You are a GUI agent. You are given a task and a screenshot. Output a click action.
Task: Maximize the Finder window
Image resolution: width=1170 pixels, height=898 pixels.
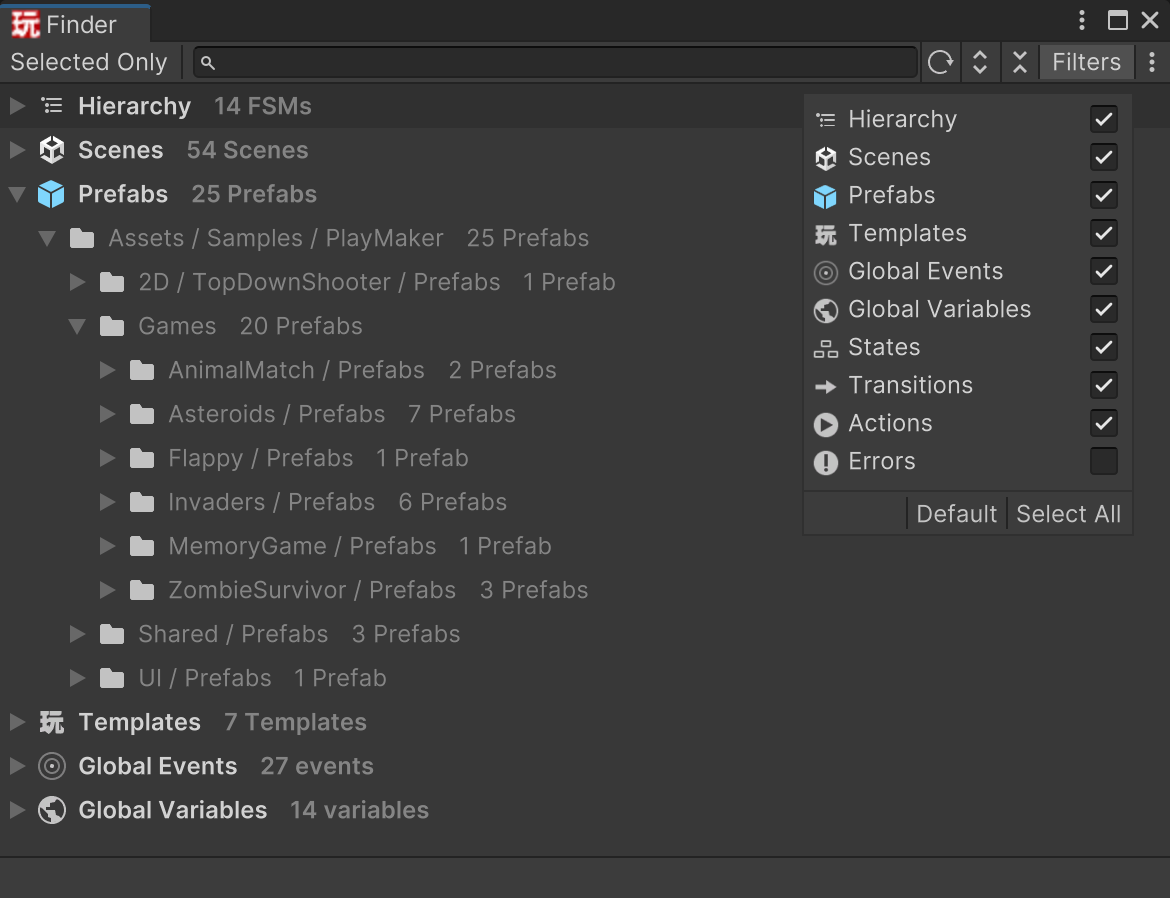[1117, 20]
